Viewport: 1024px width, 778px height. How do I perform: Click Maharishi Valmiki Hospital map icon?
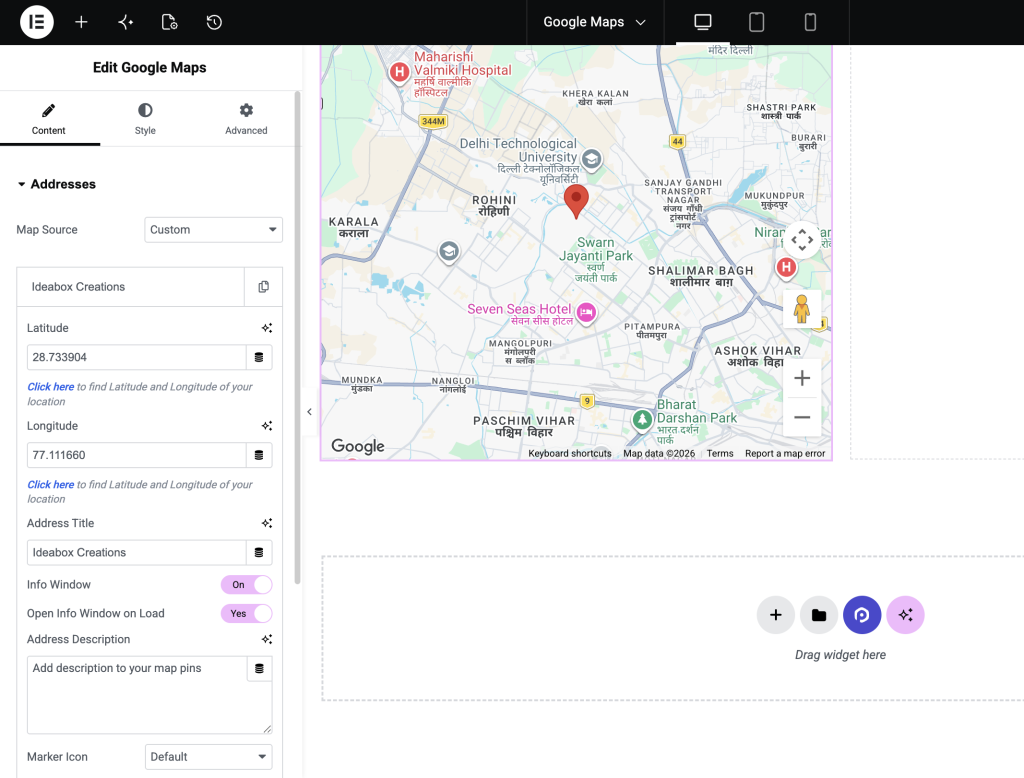(399, 72)
